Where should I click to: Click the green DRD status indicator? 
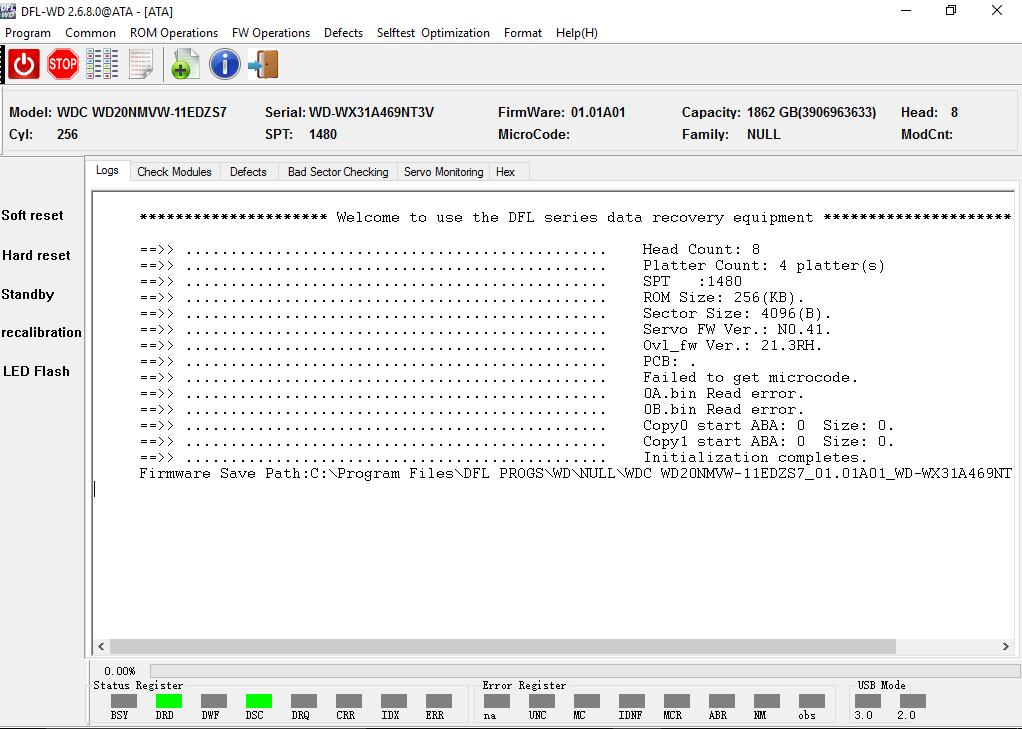[x=169, y=701]
